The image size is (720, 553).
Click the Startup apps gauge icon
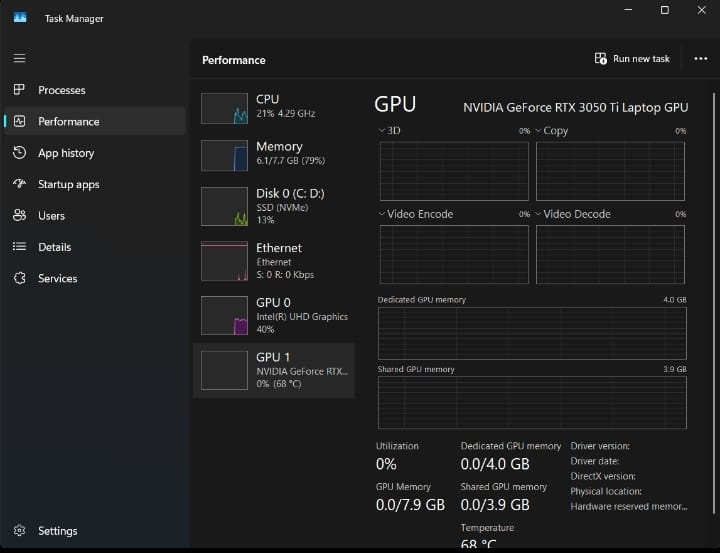[x=19, y=184]
